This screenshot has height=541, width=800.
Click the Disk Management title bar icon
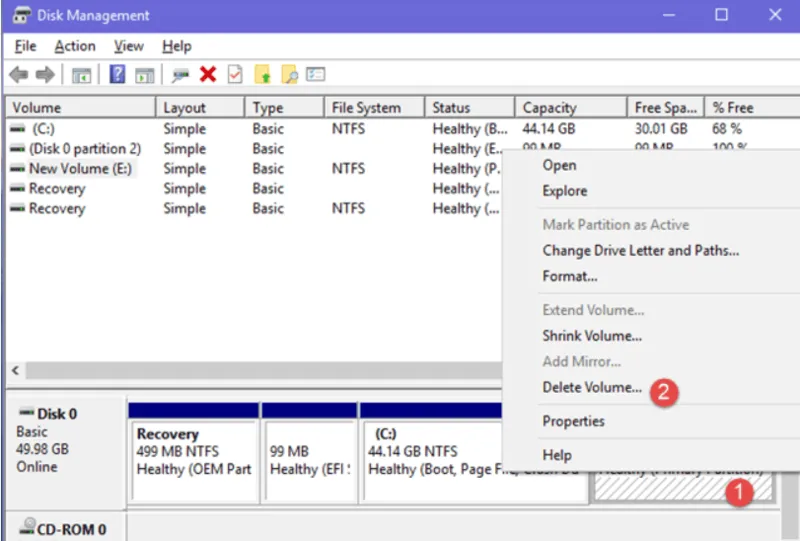(x=21, y=15)
